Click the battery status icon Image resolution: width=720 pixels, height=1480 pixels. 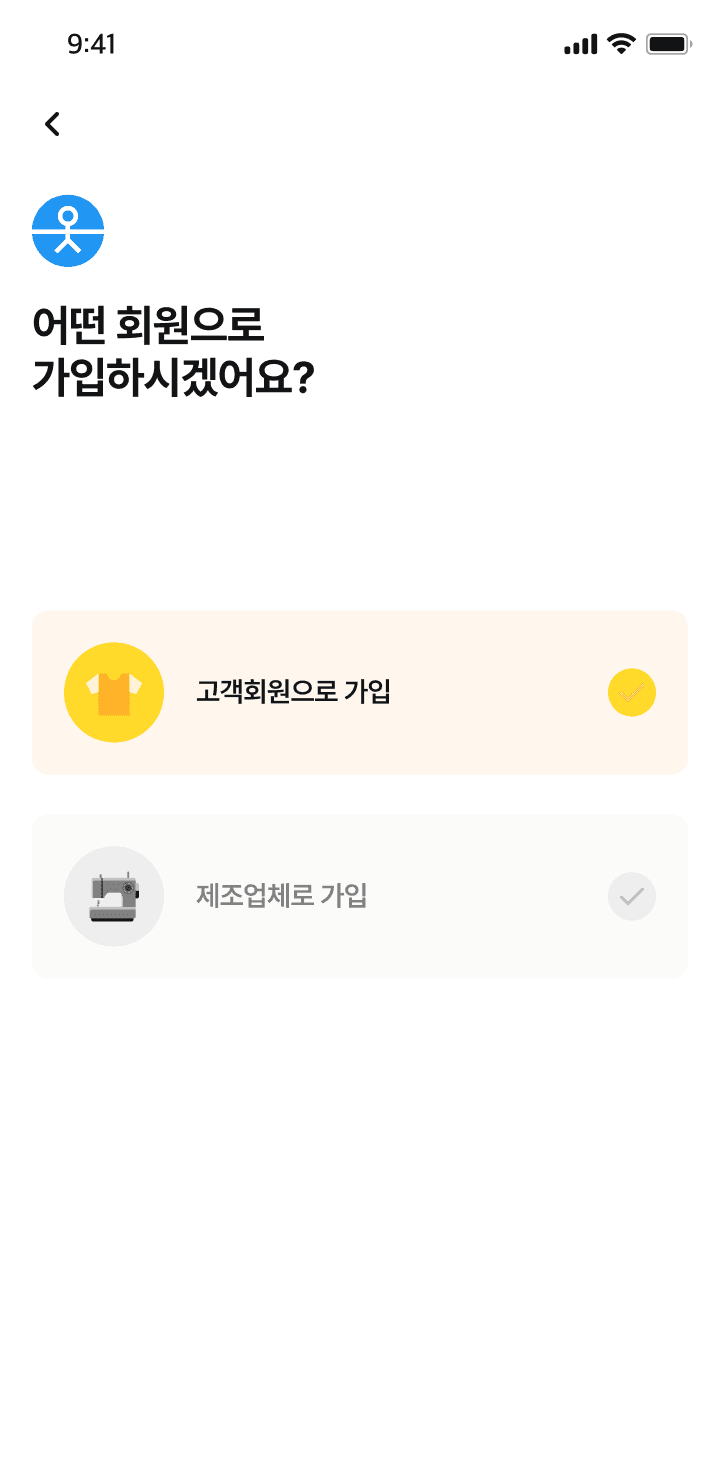pyautogui.click(x=668, y=44)
